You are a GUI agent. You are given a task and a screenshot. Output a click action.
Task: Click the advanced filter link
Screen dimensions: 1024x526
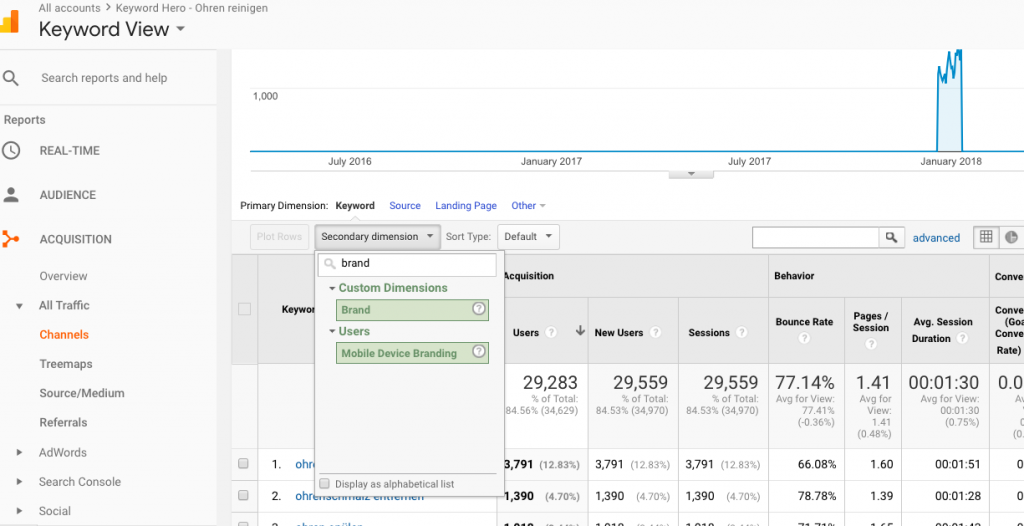click(936, 238)
